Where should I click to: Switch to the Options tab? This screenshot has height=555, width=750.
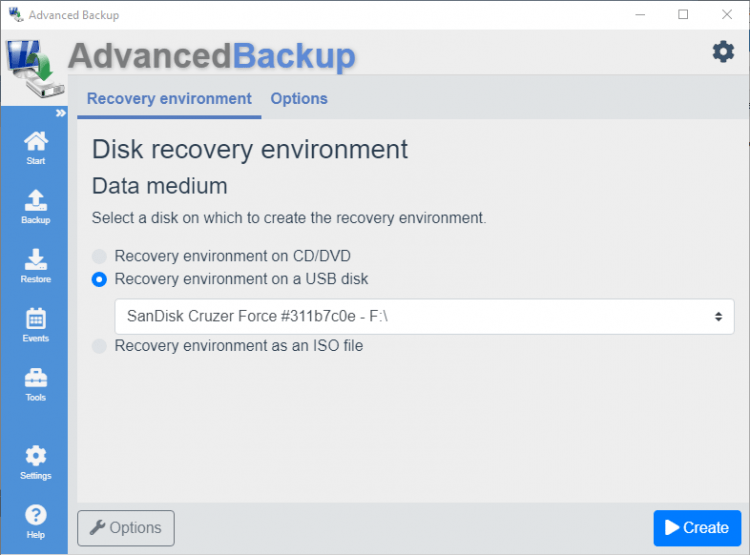tap(299, 99)
